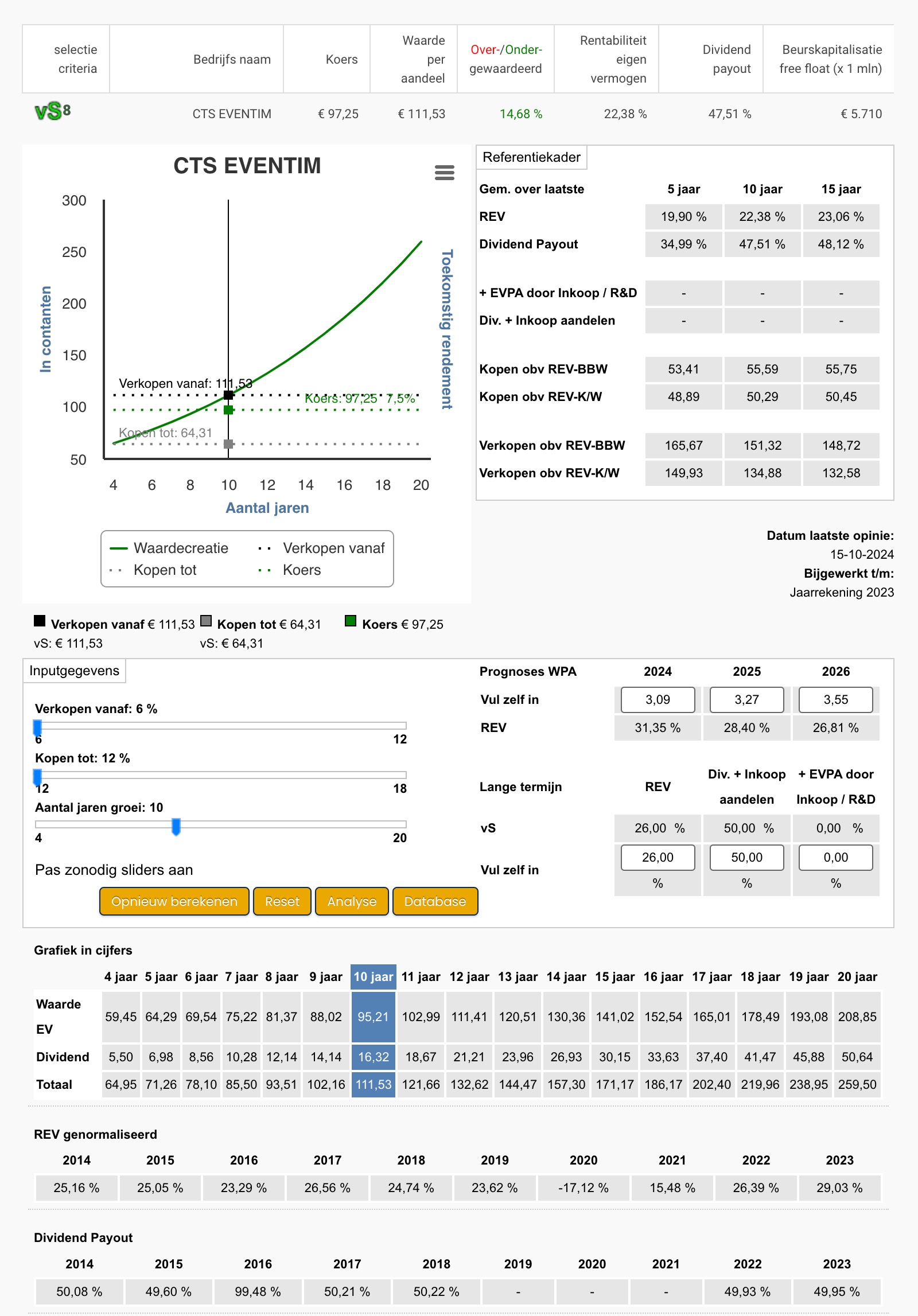
Task: Click the highlighted Totaal value 111,53
Action: [x=374, y=1085]
